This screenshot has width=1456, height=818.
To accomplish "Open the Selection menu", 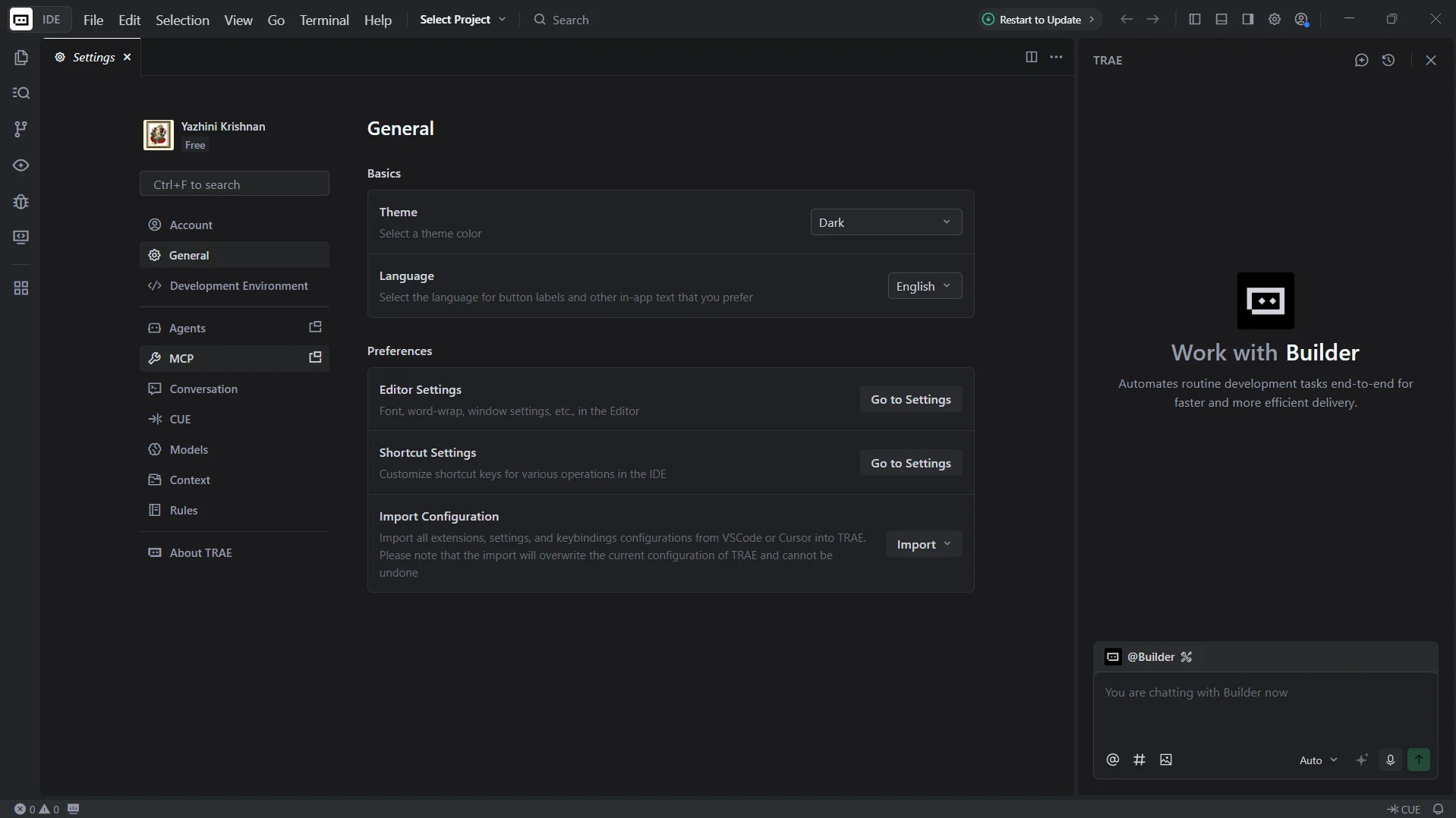I will coord(182,20).
